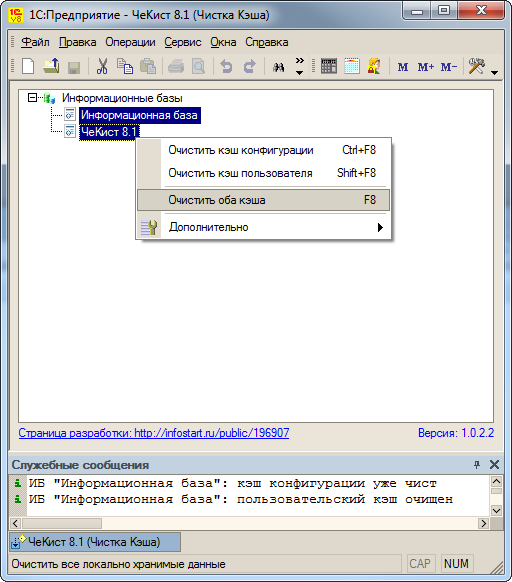The width and height of the screenshot is (512, 582).
Task: Expand the toolbar overflow chevron
Action: tap(300, 60)
